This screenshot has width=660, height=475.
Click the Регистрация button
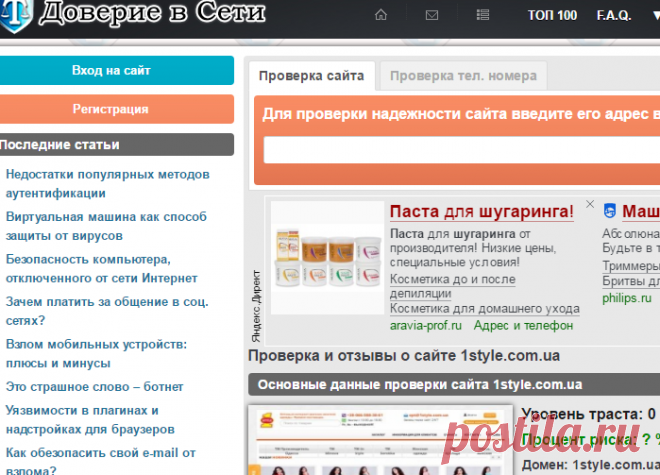117,109
